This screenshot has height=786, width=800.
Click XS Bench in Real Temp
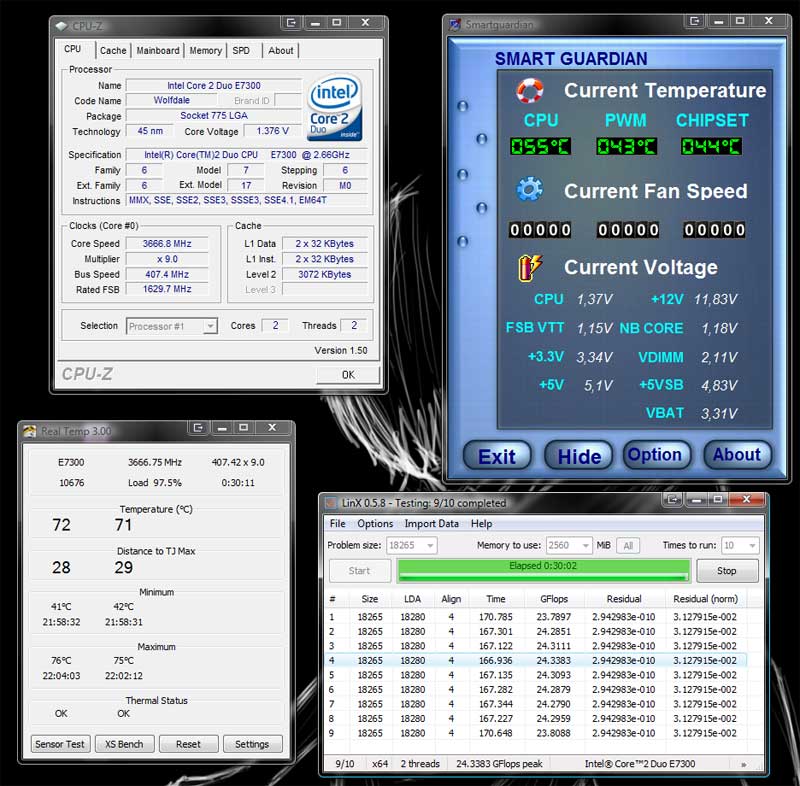pos(124,744)
